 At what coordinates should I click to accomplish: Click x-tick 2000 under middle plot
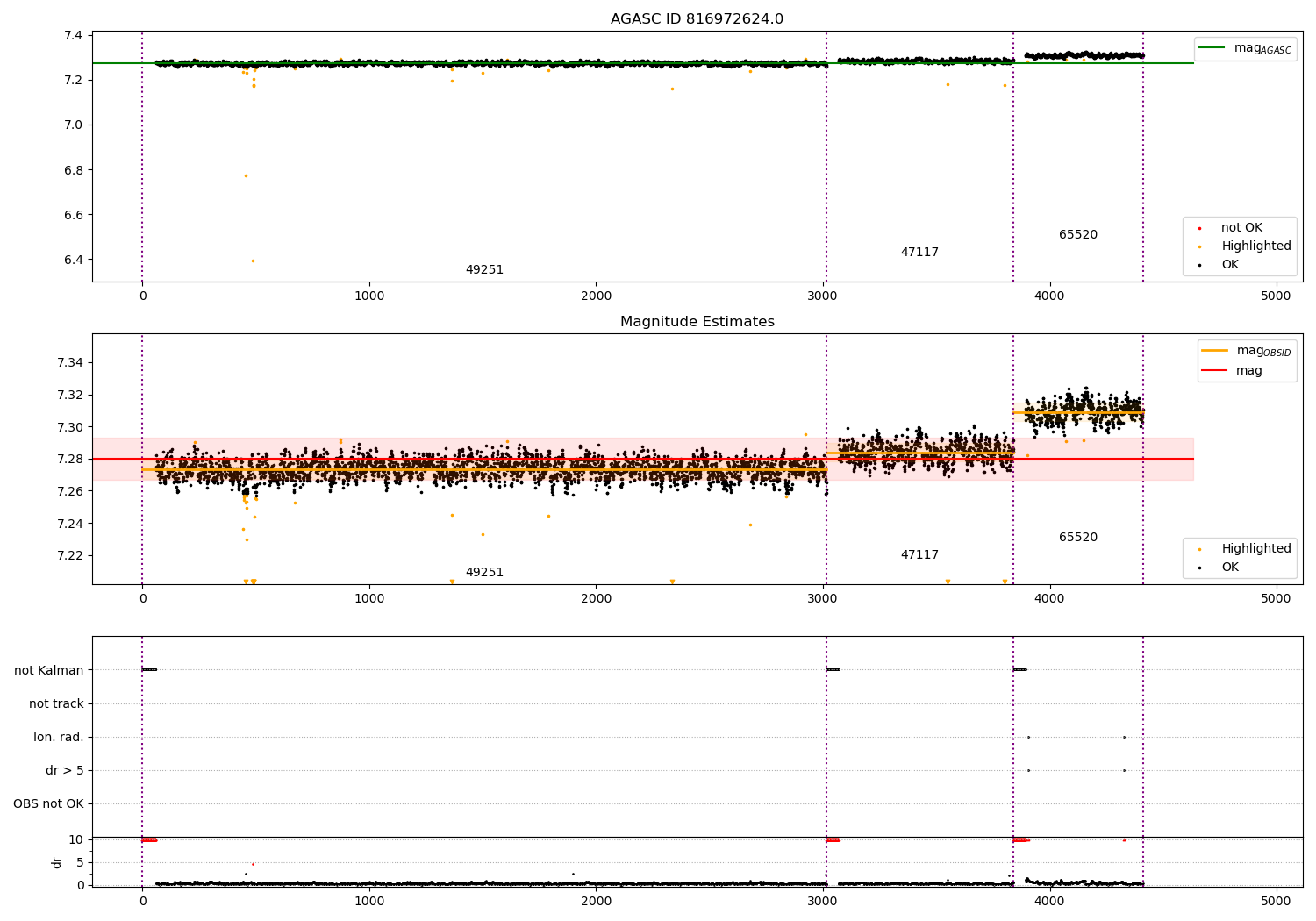597,599
